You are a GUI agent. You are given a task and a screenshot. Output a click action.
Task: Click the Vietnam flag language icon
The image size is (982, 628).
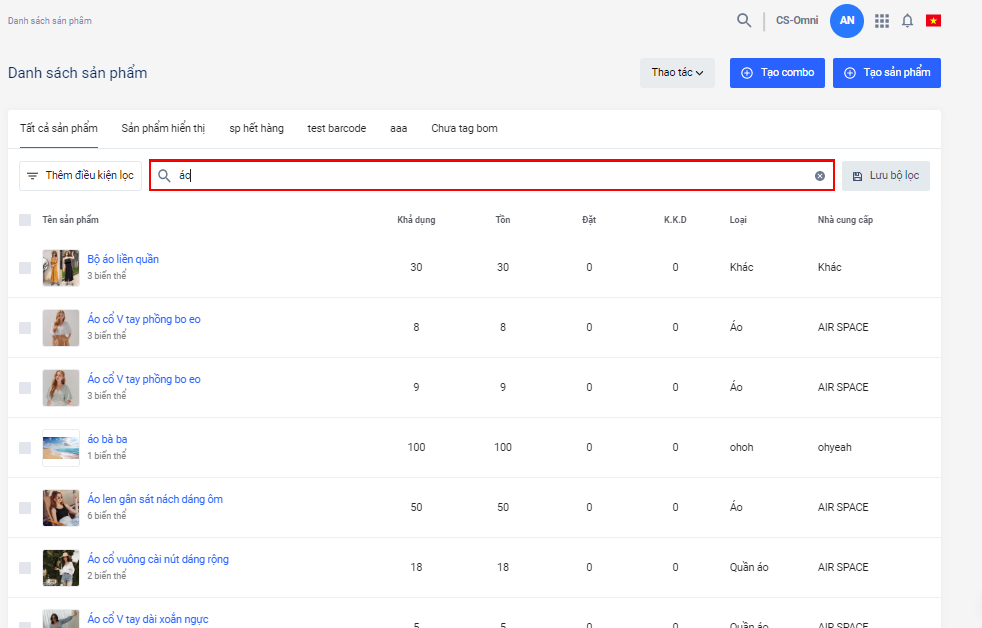[x=933, y=20]
